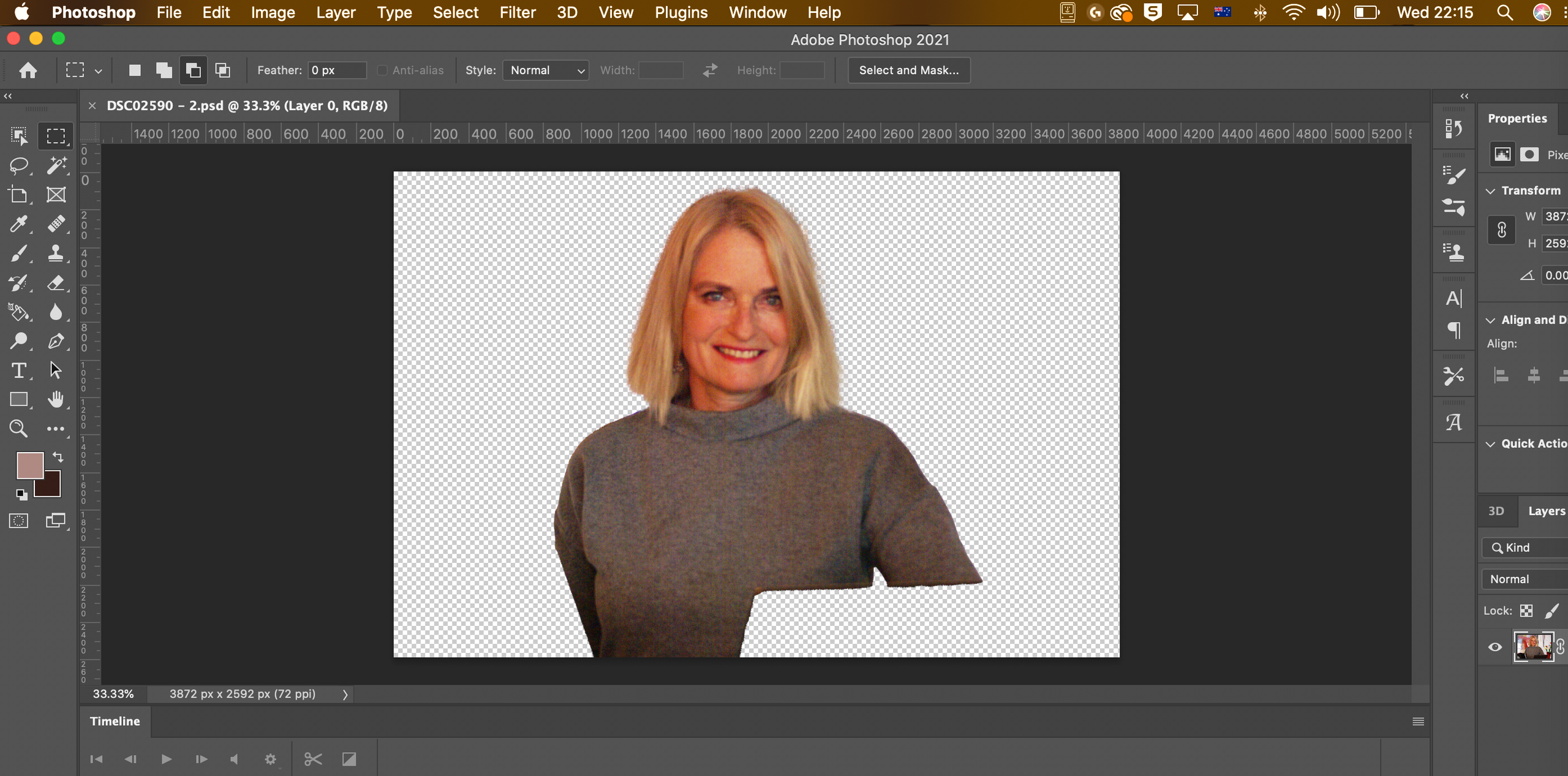Open the Filter menu
This screenshot has width=1568, height=776.
pos(517,12)
